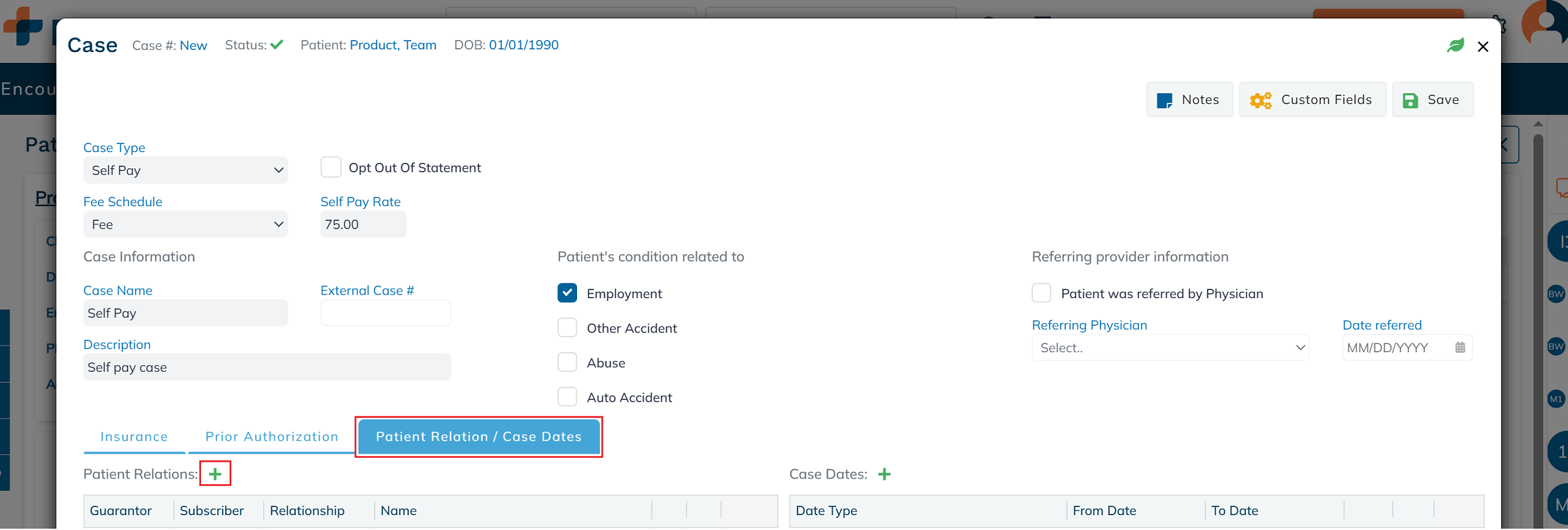This screenshot has width=1568, height=530.
Task: Switch to the Insurance tab
Action: (x=134, y=437)
